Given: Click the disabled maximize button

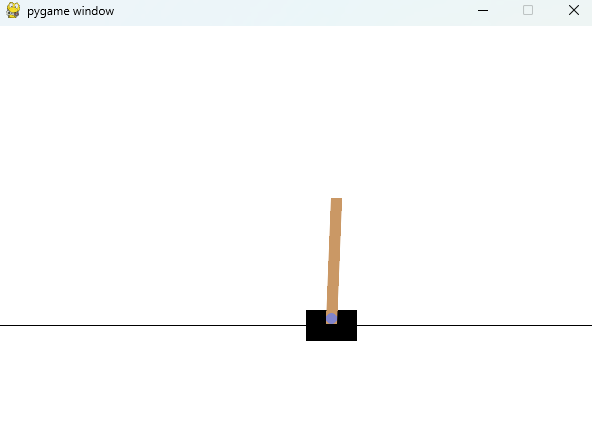Looking at the screenshot, I should (x=528, y=10).
